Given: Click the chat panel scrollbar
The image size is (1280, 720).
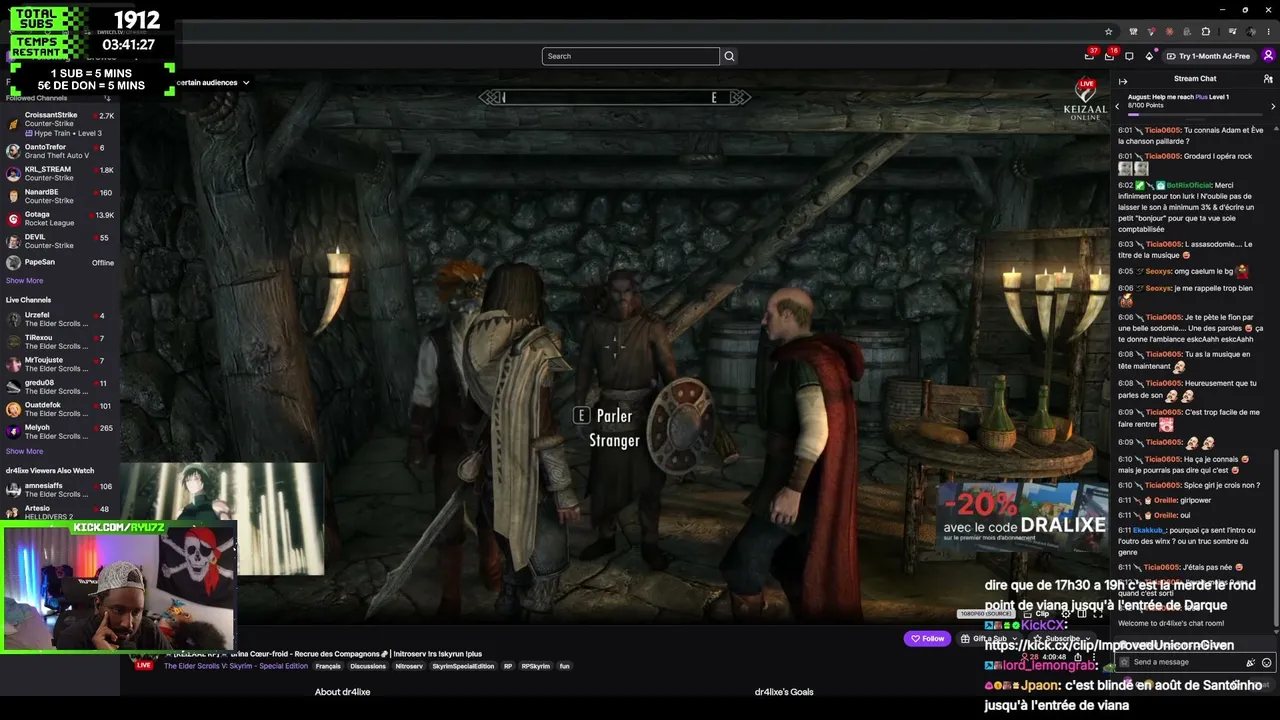Looking at the screenshot, I should (x=1276, y=540).
